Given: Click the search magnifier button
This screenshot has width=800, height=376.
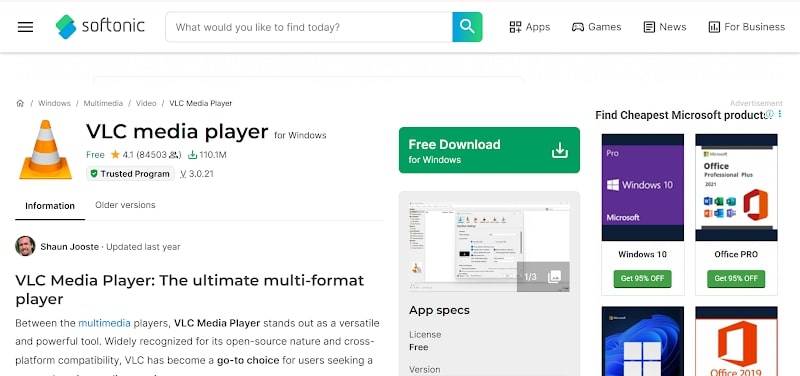Looking at the screenshot, I should pyautogui.click(x=467, y=27).
